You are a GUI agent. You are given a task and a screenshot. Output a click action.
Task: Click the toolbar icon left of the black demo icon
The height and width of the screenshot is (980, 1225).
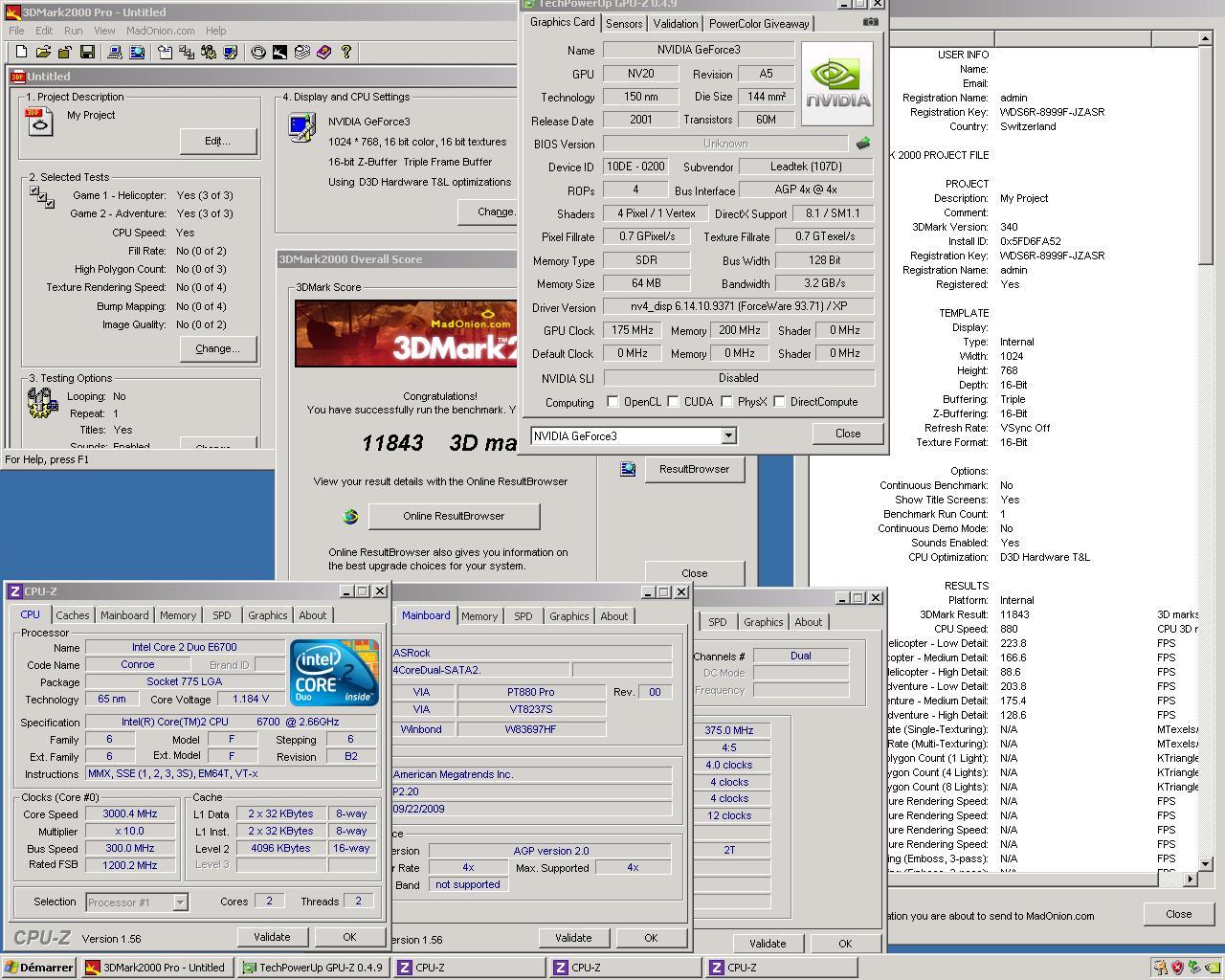257,52
